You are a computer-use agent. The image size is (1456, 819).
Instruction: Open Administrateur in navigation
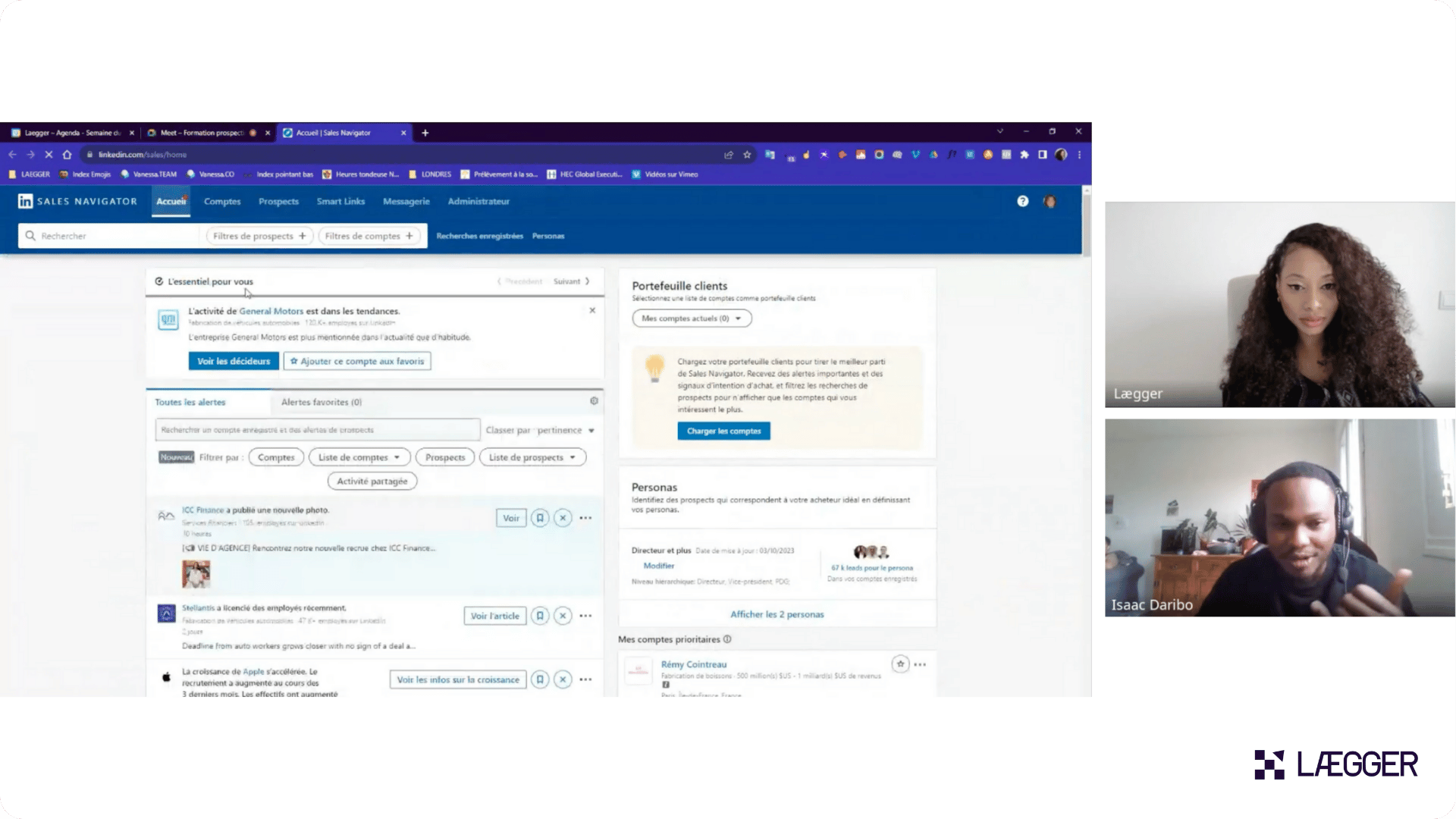[x=479, y=202]
